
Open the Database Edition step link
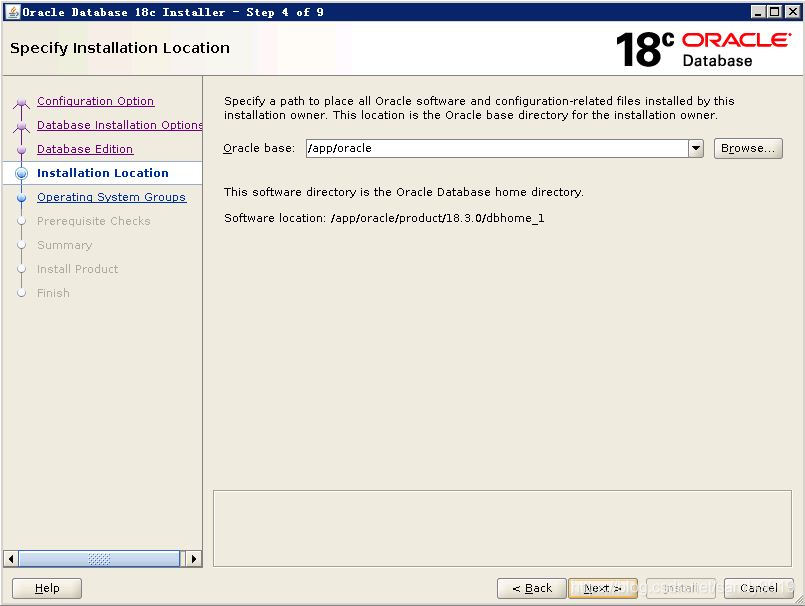(x=85, y=149)
